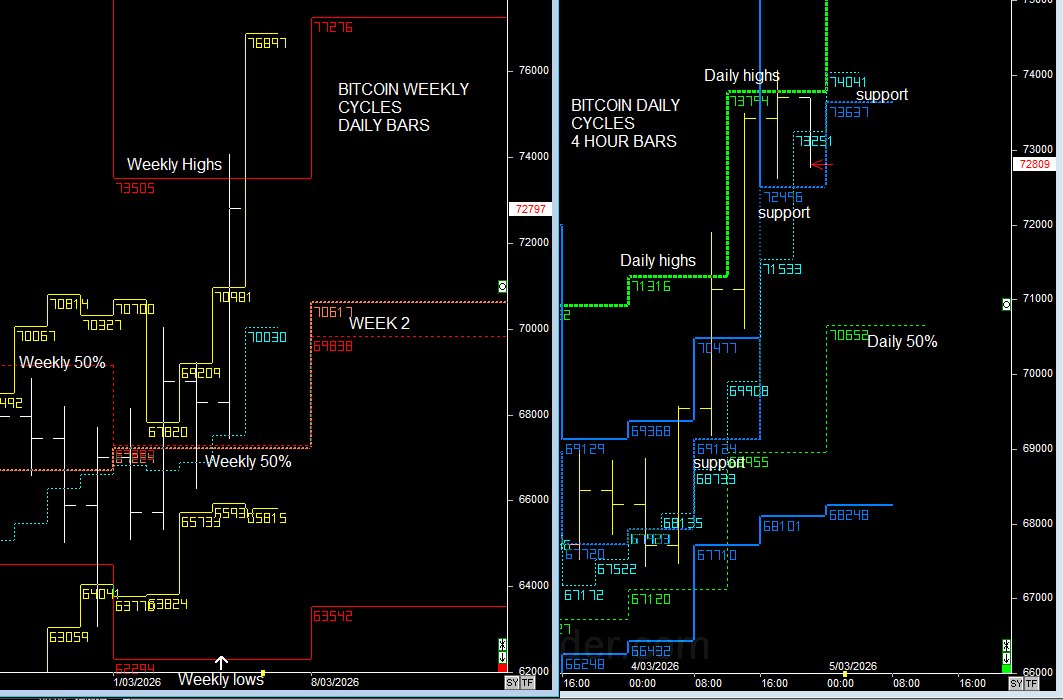Viewport: 1063px width, 700px height.
Task: Open TF timeframe button in weekly chart
Action: pos(527,682)
